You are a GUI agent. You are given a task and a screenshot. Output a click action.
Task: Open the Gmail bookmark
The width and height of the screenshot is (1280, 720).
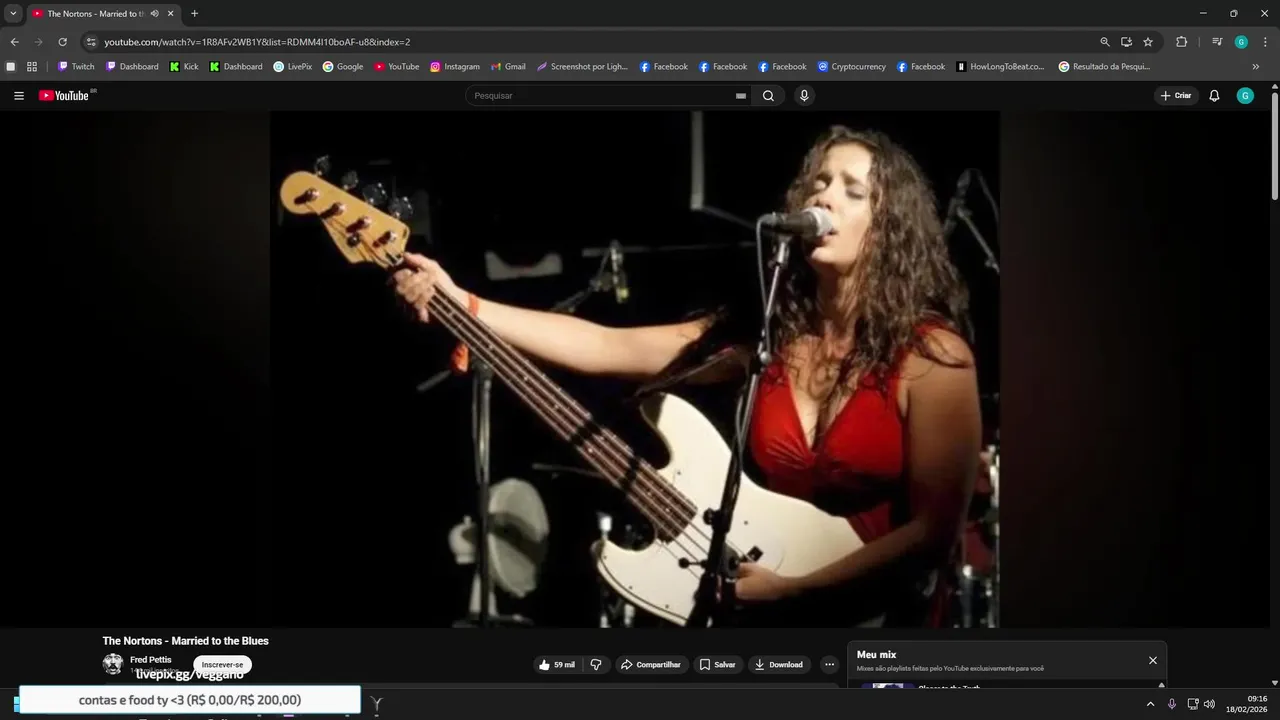(x=508, y=67)
